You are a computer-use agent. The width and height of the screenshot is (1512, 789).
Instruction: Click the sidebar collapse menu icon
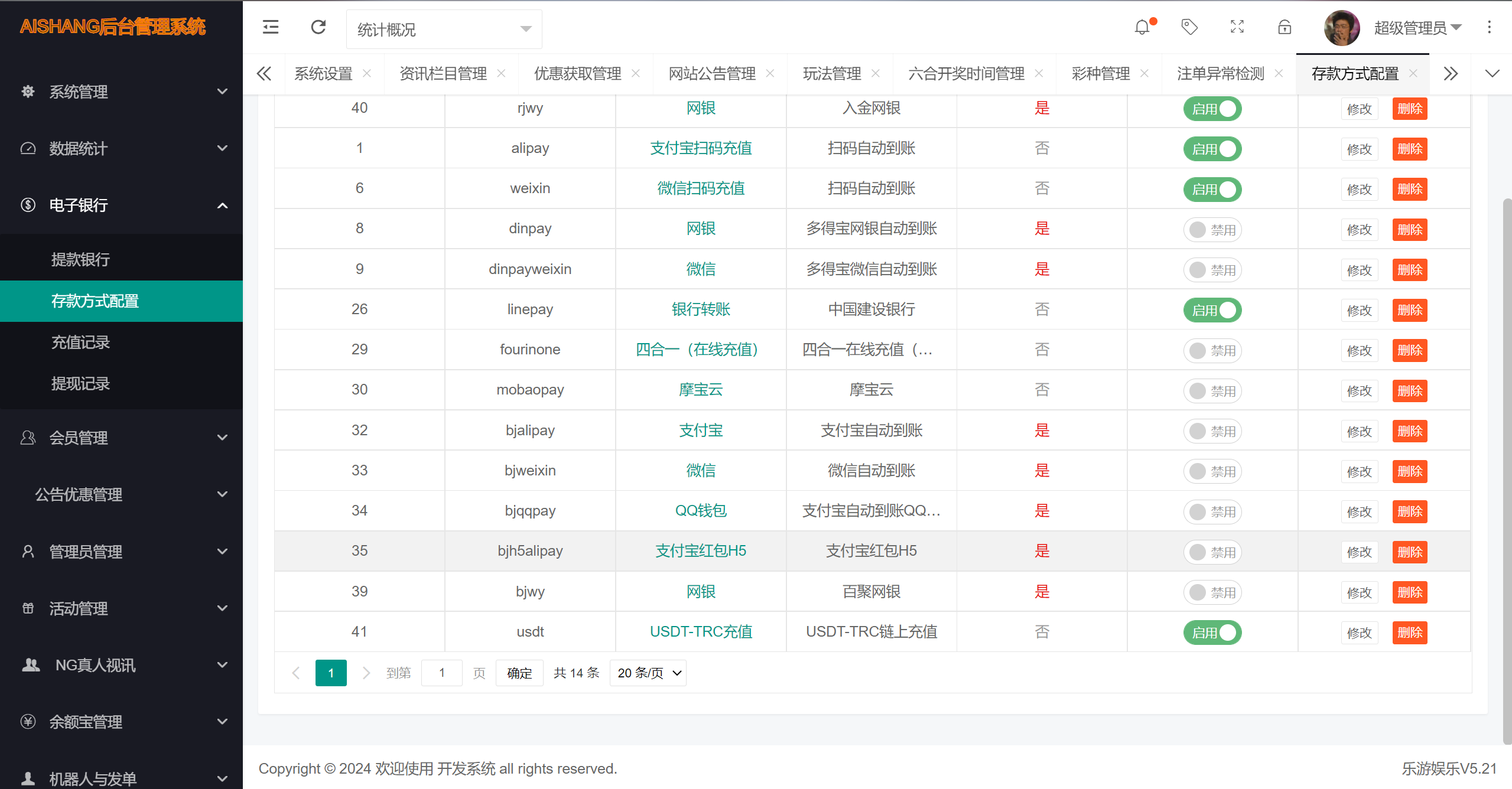coord(271,27)
